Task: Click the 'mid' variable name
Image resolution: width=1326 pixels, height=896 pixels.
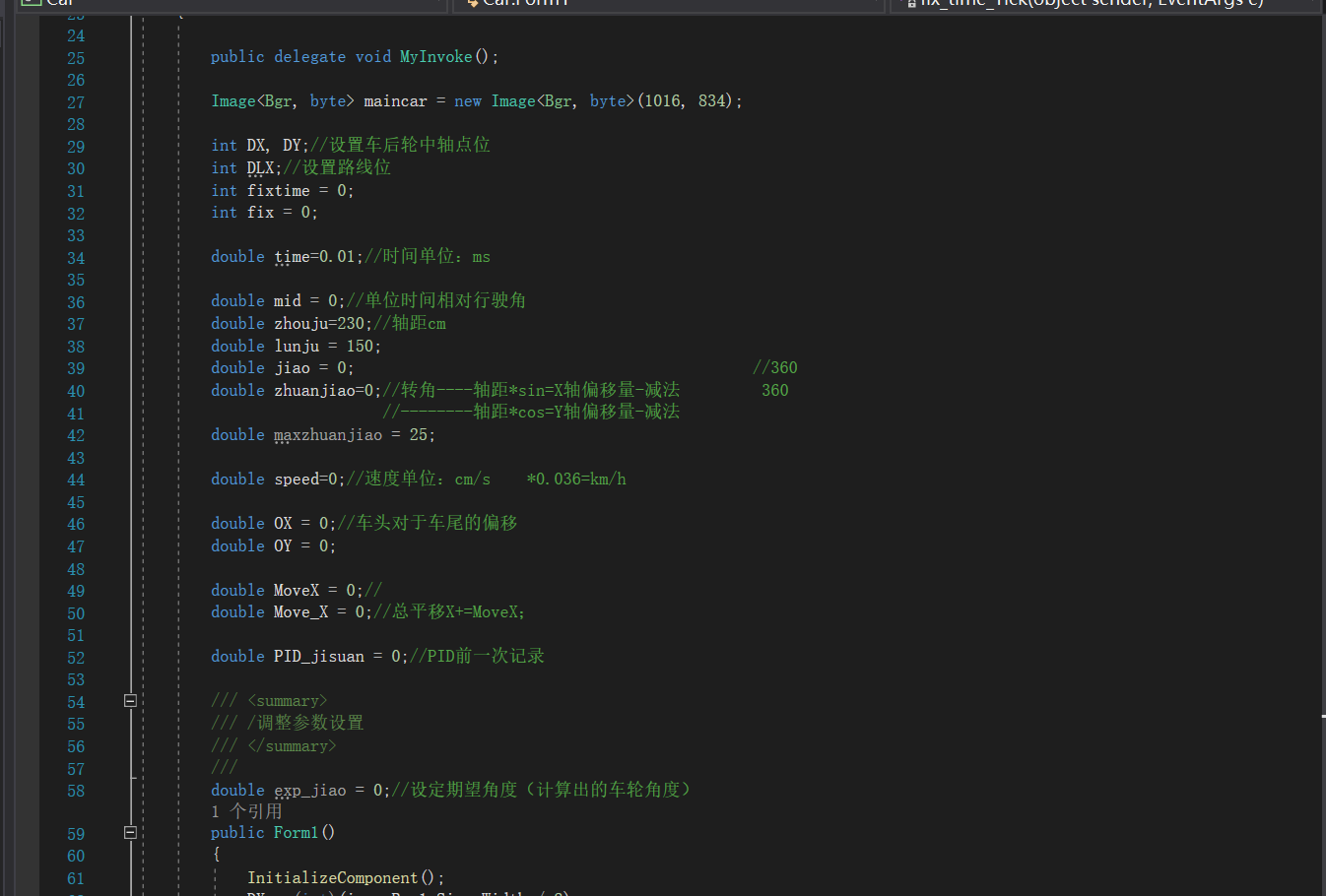Action: tap(288, 301)
